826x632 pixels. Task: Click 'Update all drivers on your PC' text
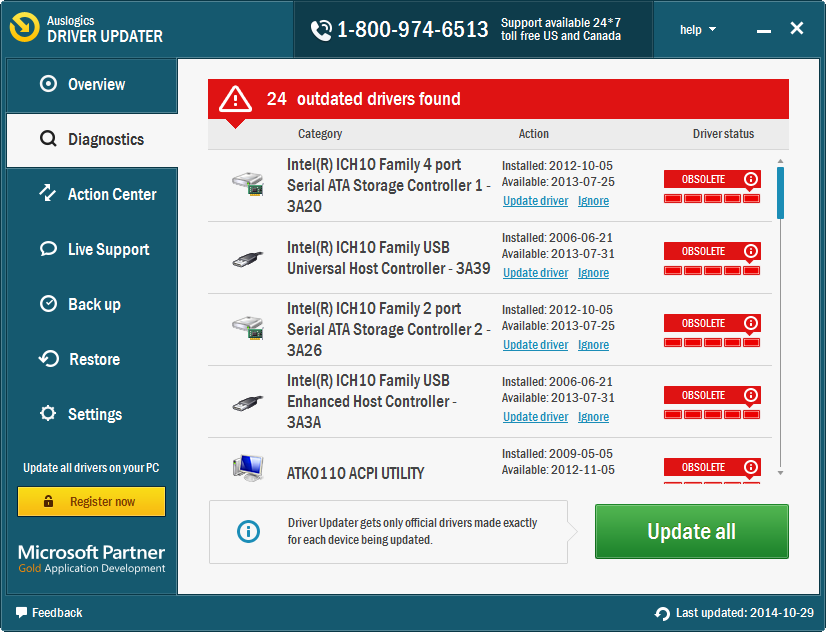pyautogui.click(x=91, y=468)
